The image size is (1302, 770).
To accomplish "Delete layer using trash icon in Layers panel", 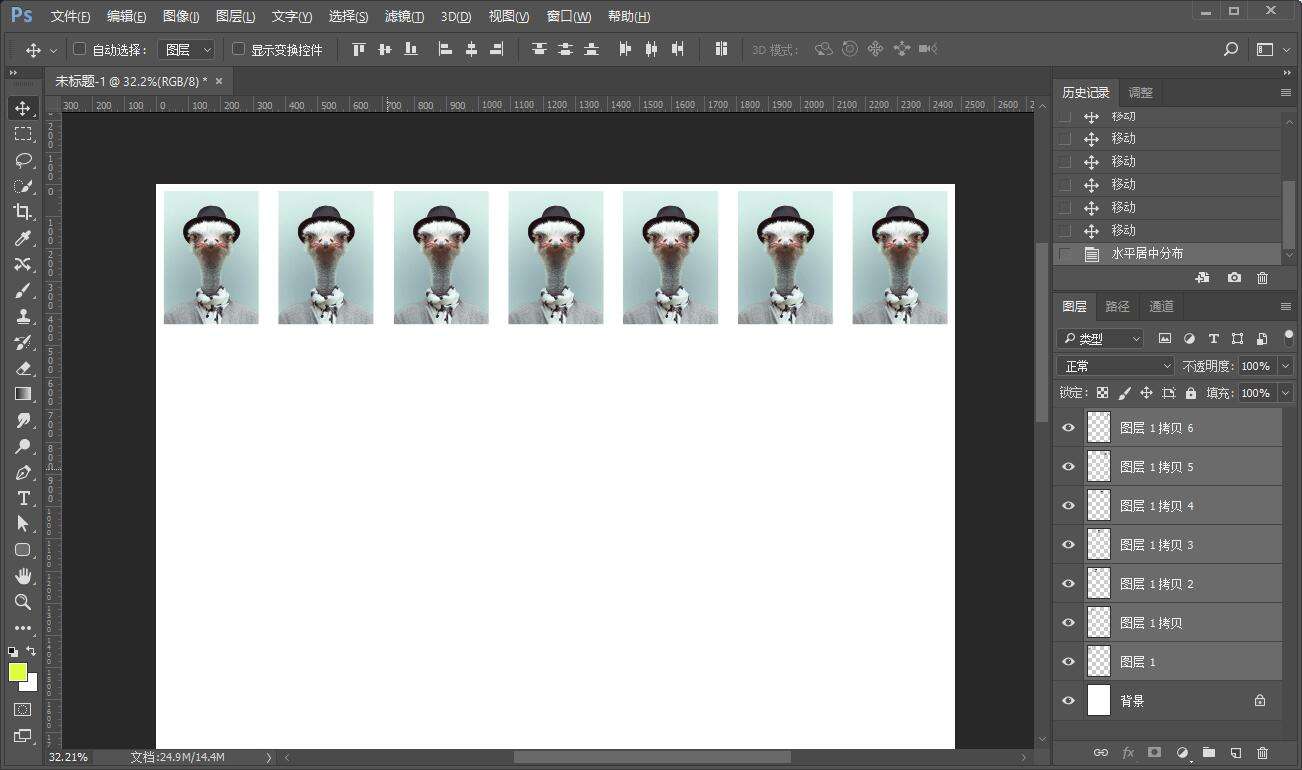I will (1262, 752).
